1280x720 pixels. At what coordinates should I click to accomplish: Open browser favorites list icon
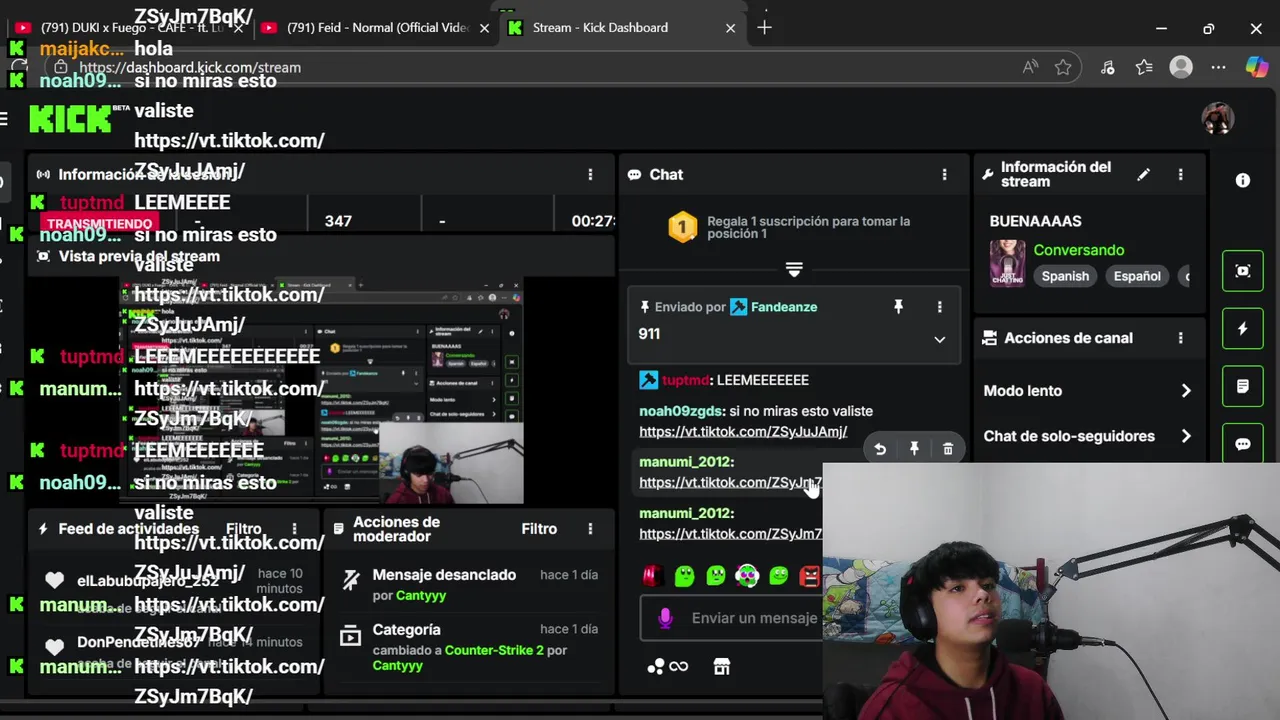1144,67
